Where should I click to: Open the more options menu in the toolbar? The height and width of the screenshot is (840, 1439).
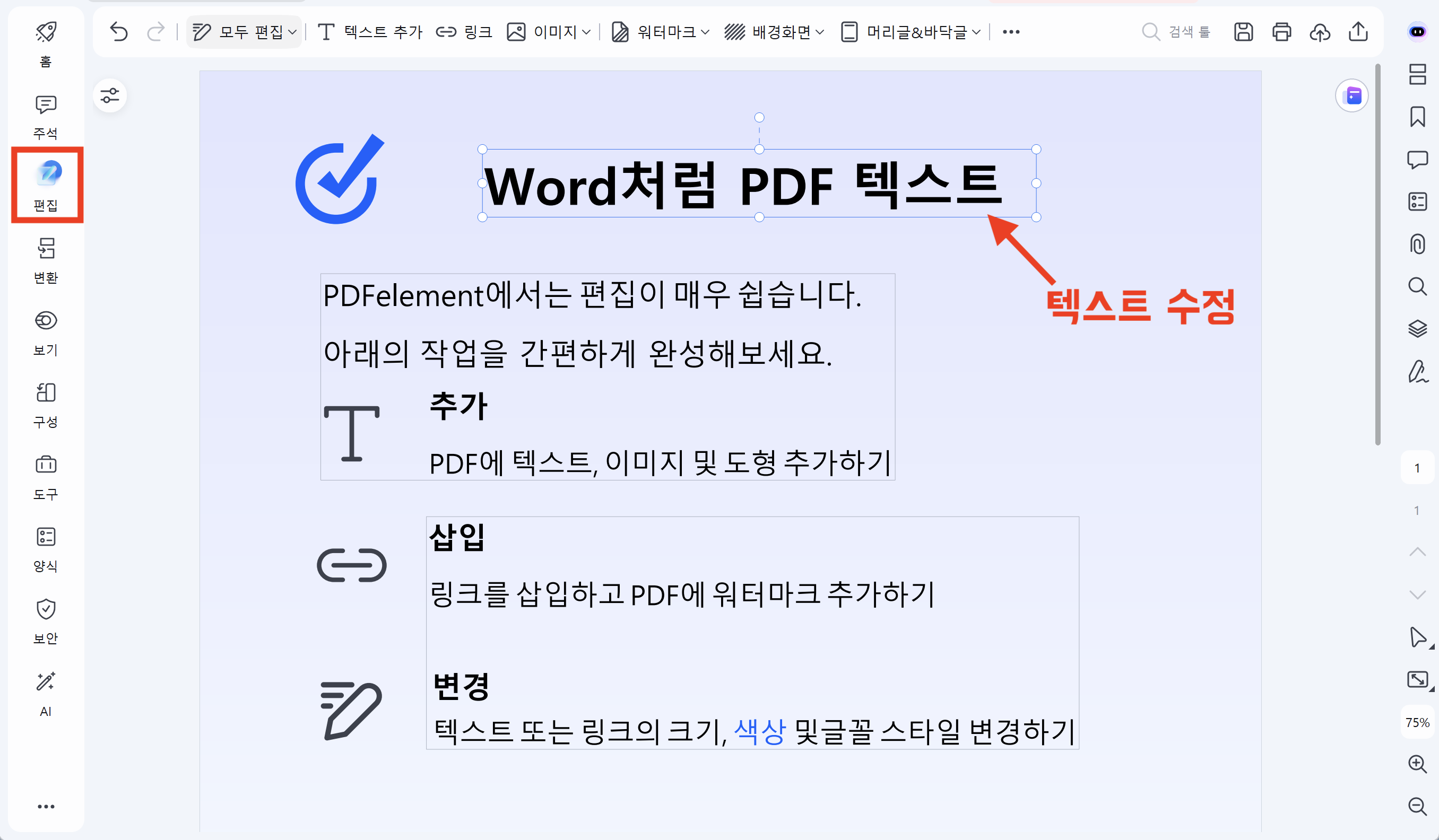[x=1011, y=32]
